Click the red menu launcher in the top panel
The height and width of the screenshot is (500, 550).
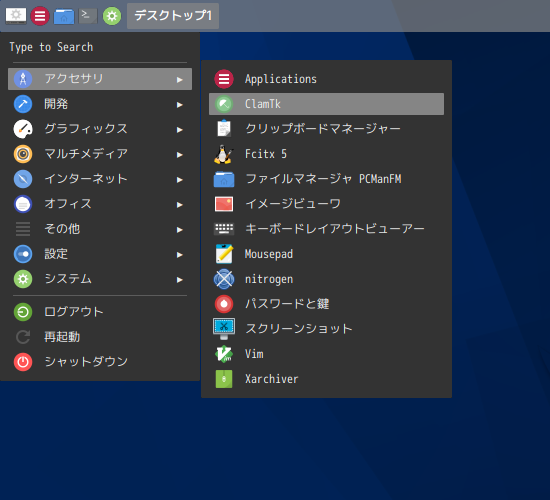click(x=40, y=16)
